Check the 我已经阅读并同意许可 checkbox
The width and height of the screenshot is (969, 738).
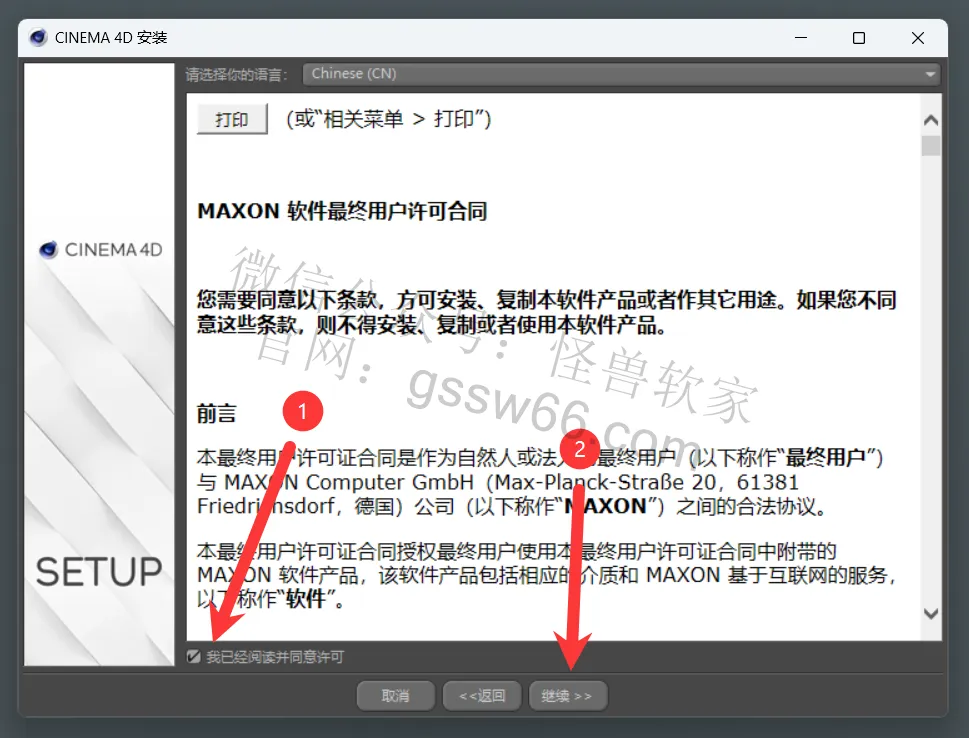tap(194, 656)
